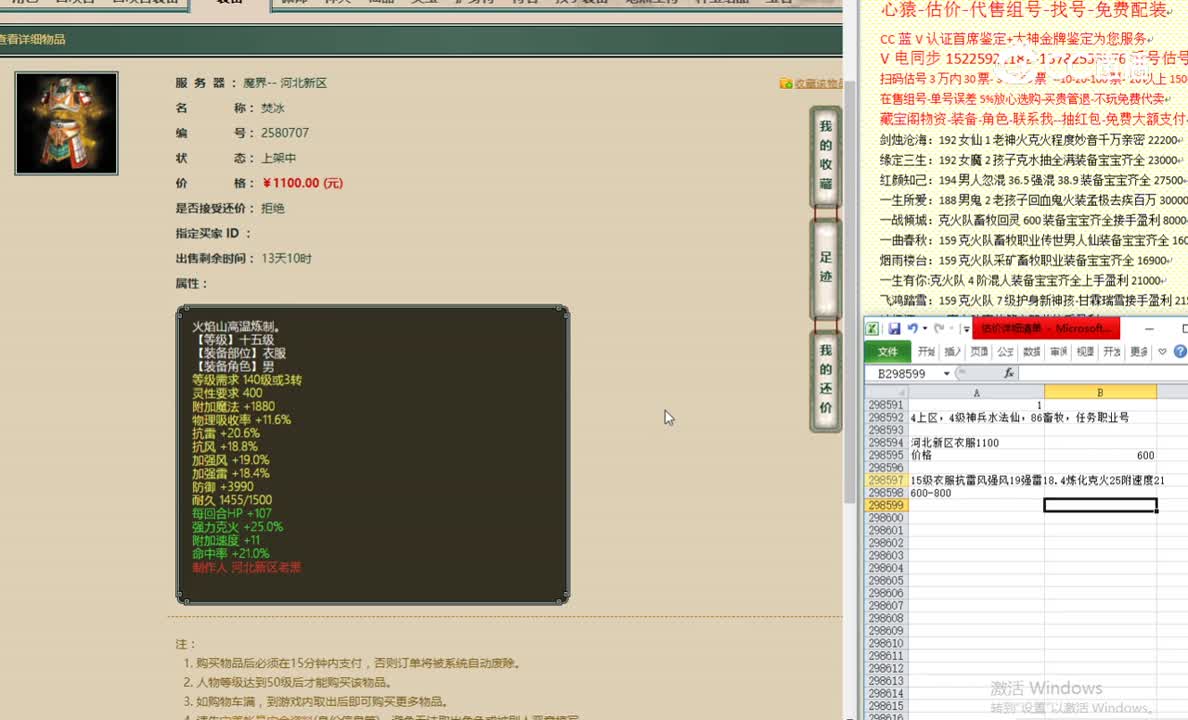Select row header 298597
This screenshot has height=720, width=1188.
pyautogui.click(x=886, y=480)
